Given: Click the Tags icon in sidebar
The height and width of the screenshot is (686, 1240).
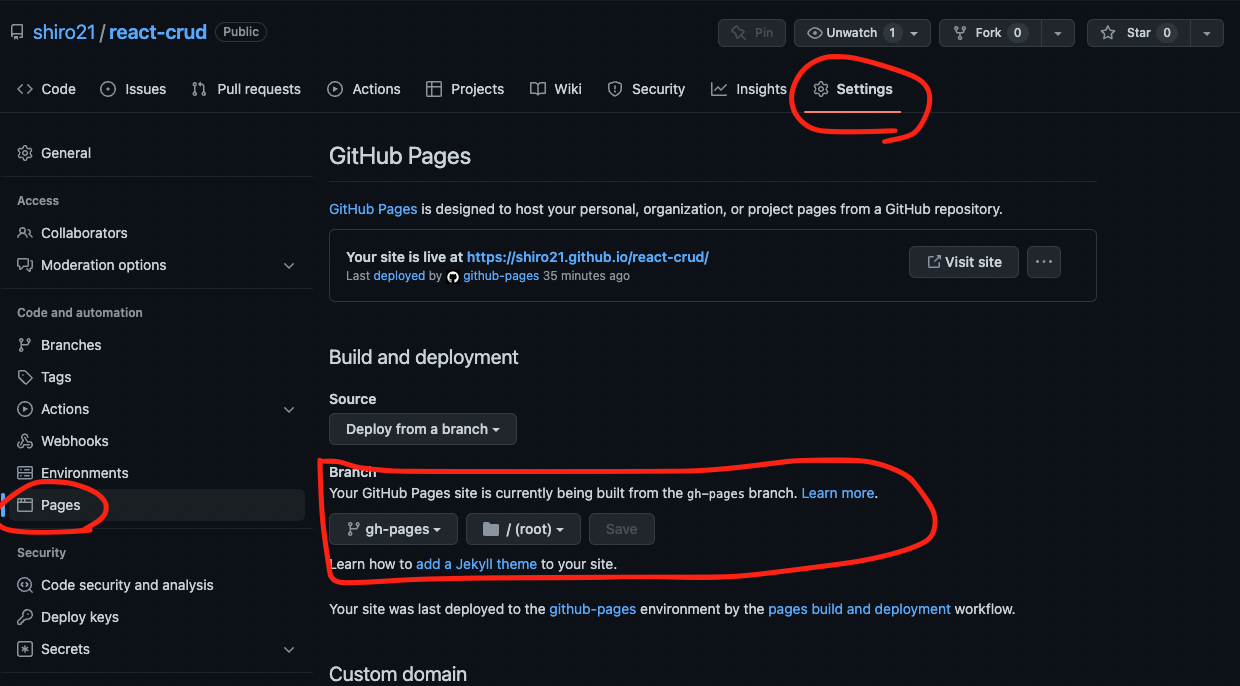Looking at the screenshot, I should (x=25, y=377).
